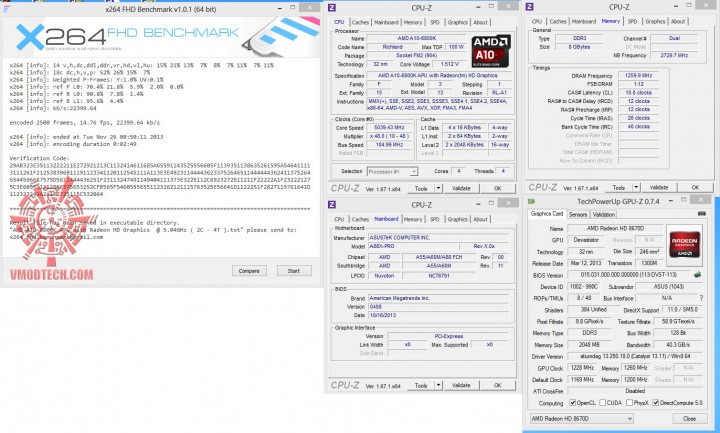The width and height of the screenshot is (720, 433).
Task: Toggle the OpenCL checkbox in GPU-Z
Action: tap(573, 403)
